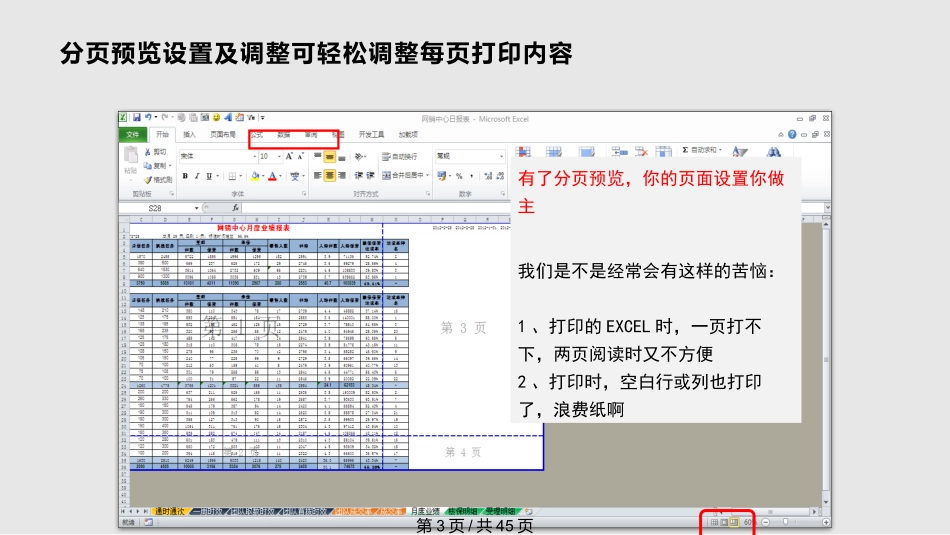Click the smiley face icon in quick access toolbar

(216, 118)
